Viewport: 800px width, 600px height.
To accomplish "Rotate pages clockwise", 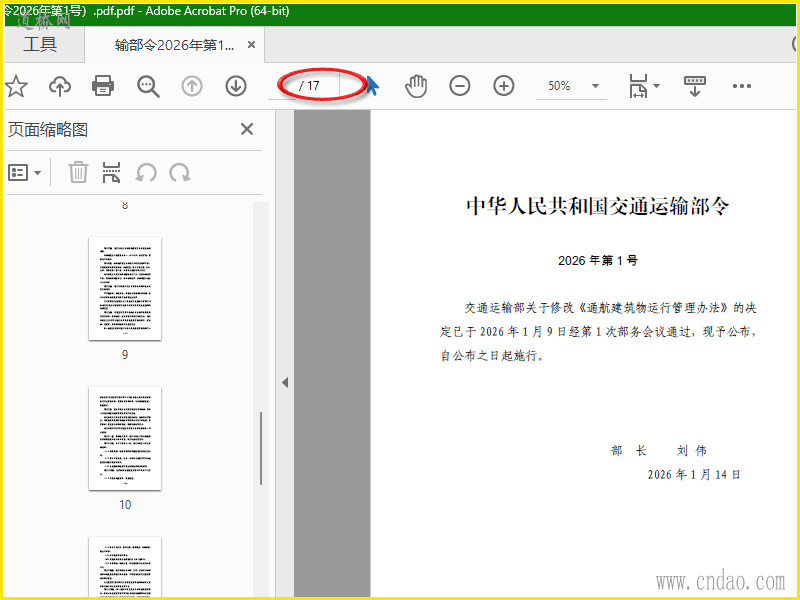I will pyautogui.click(x=180, y=173).
